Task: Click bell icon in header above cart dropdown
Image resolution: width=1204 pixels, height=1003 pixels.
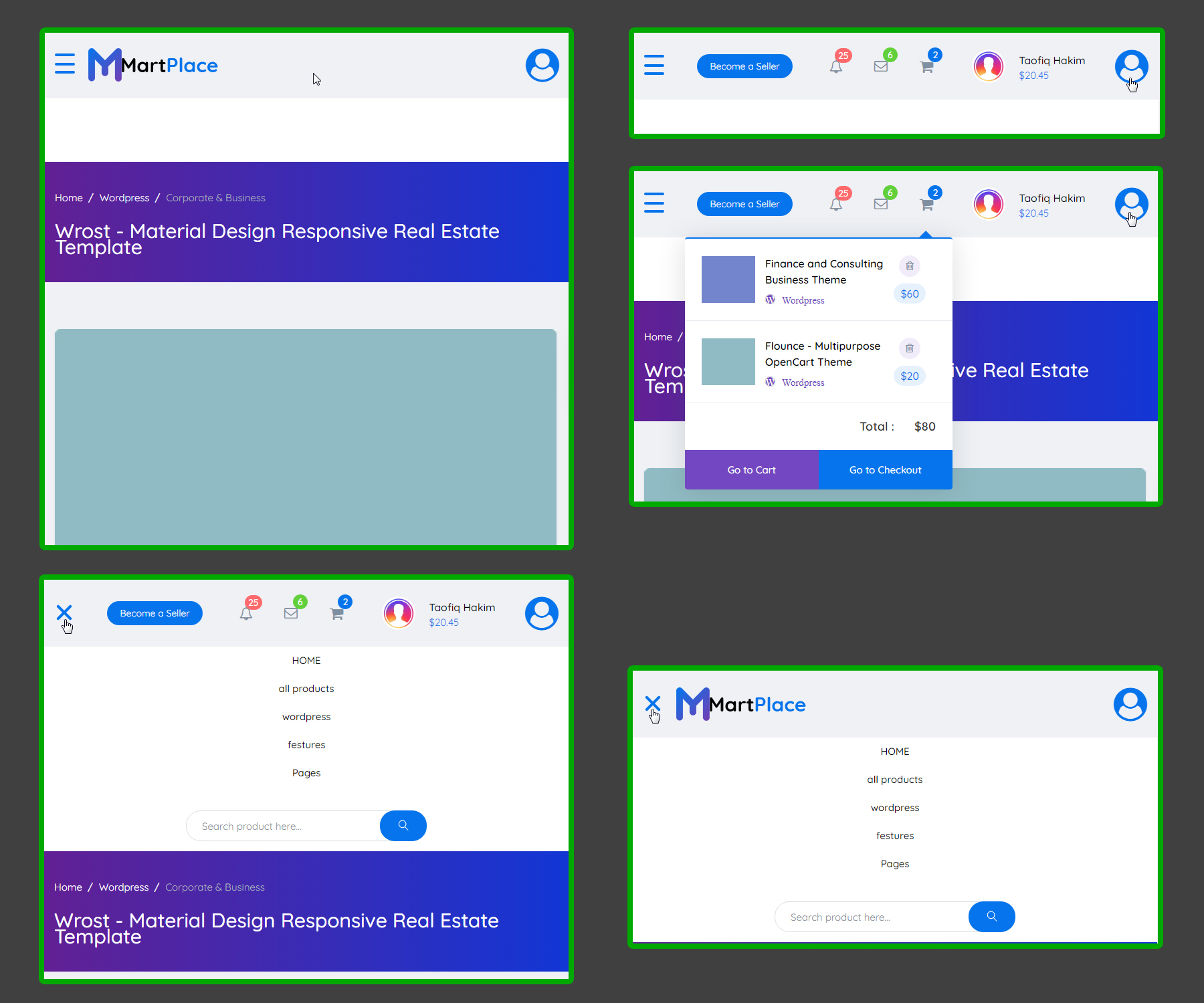Action: [x=836, y=204]
